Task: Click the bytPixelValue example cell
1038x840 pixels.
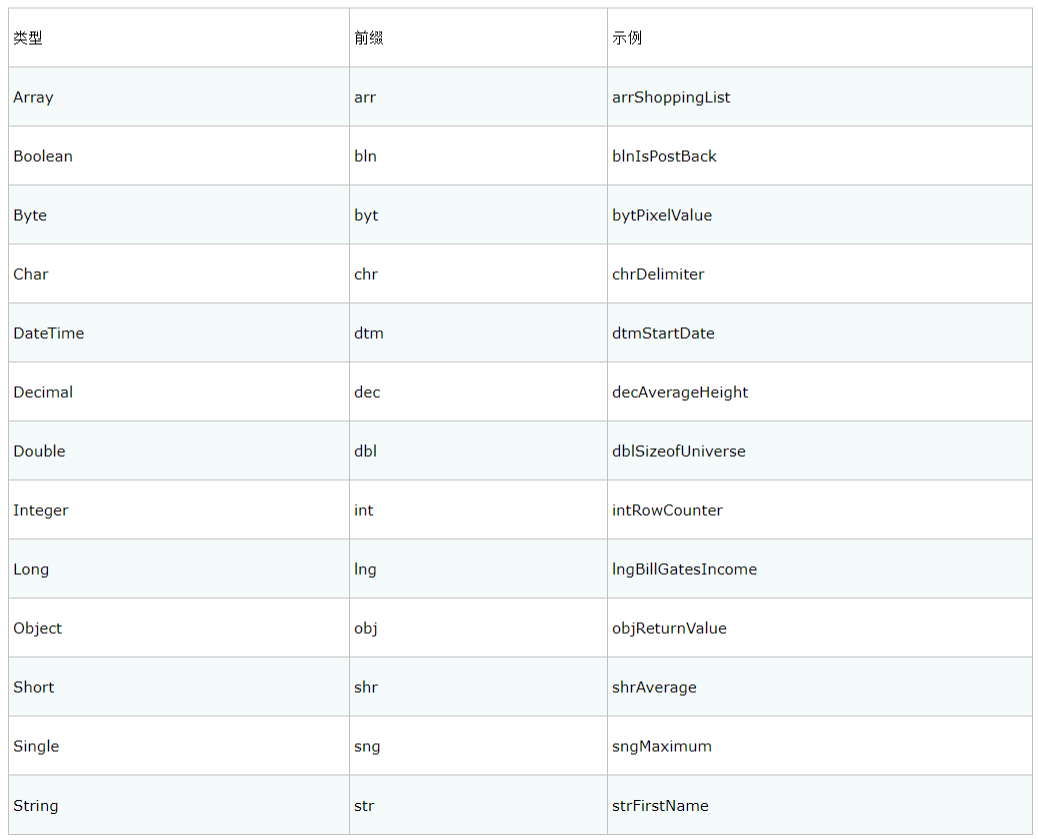Action: 662,215
